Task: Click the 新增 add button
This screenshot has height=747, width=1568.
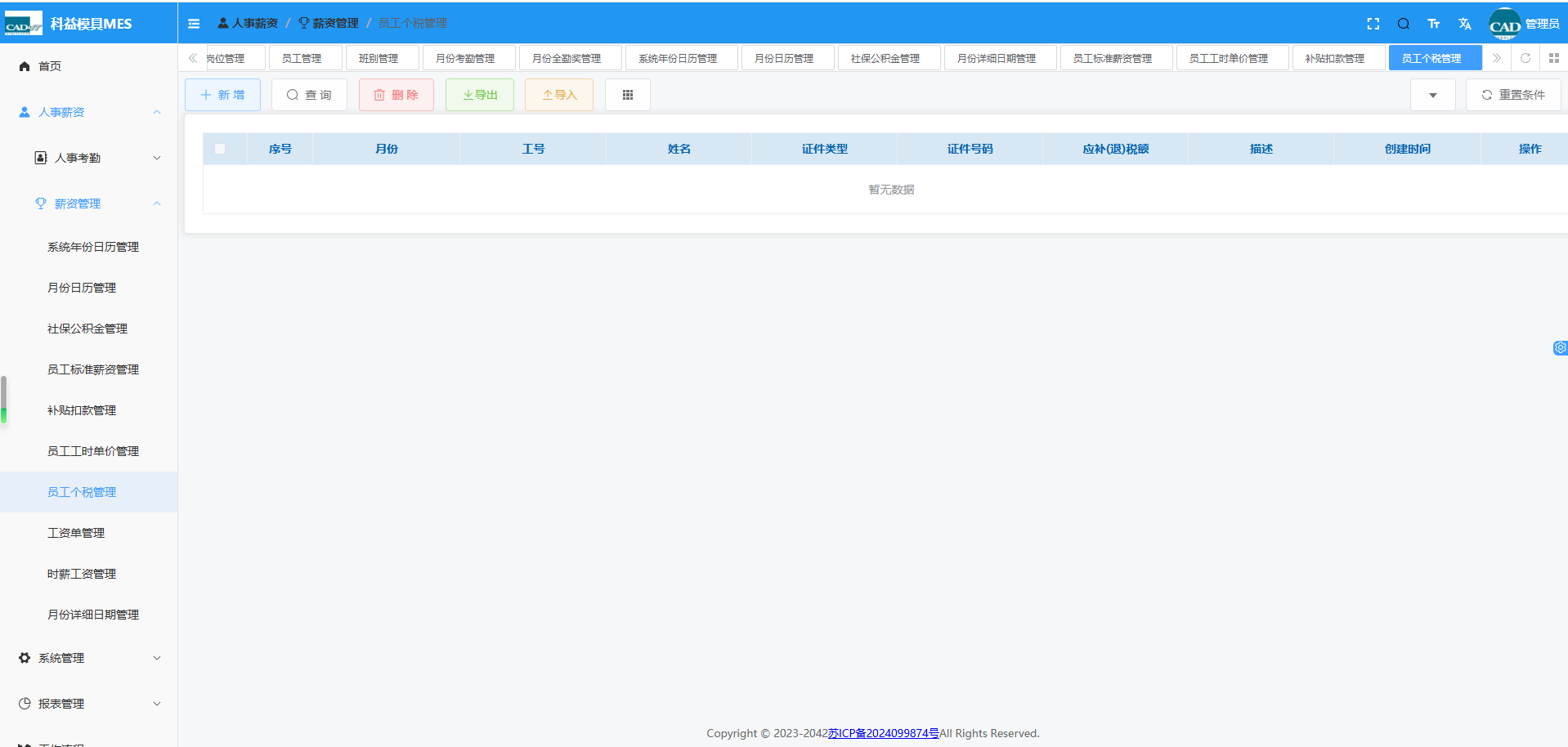Action: 222,95
